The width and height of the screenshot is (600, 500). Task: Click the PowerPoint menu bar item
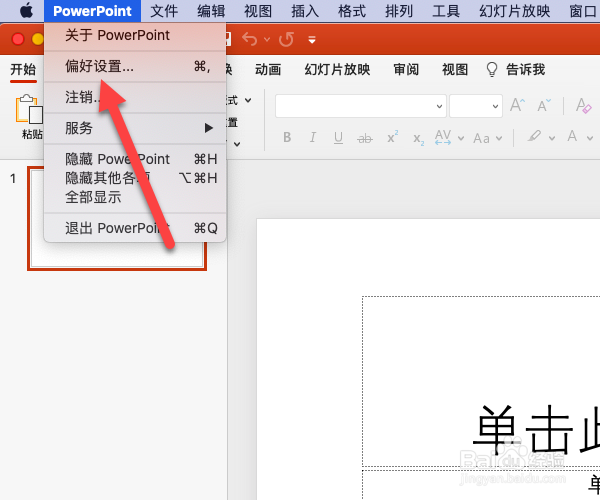click(x=92, y=11)
